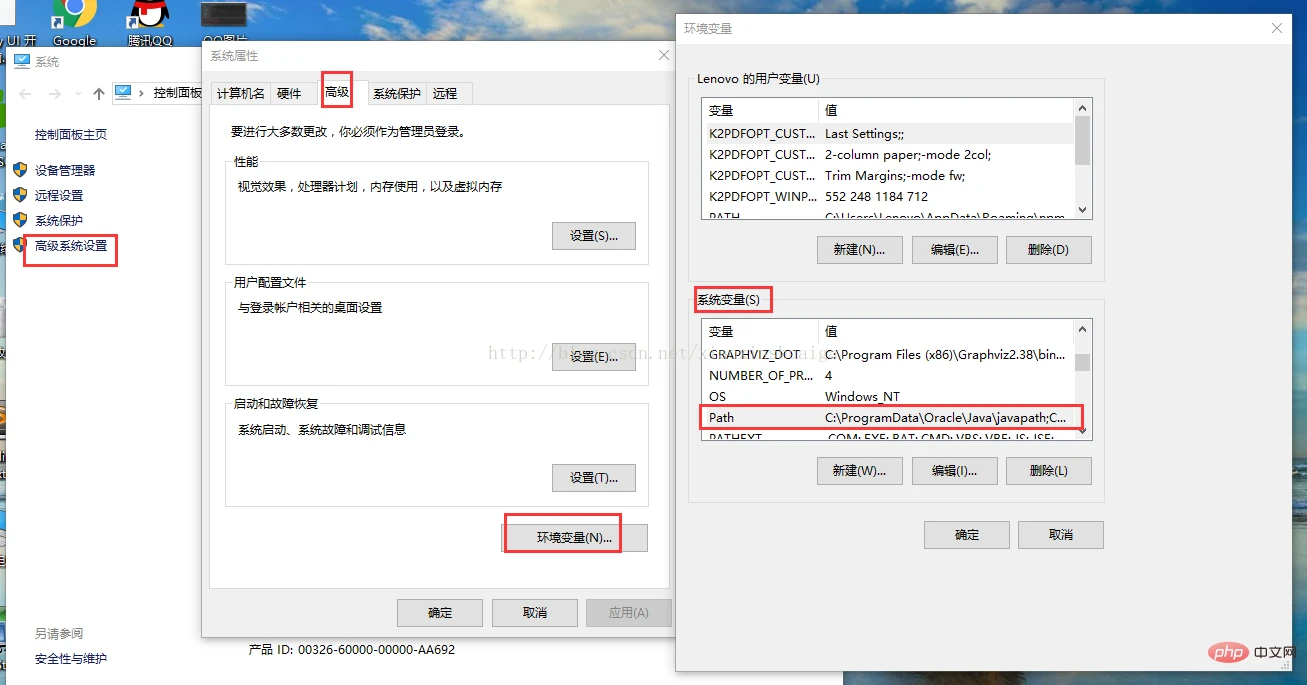Select the Path system variable row
Viewport: 1307px width, 685px height.
point(888,417)
